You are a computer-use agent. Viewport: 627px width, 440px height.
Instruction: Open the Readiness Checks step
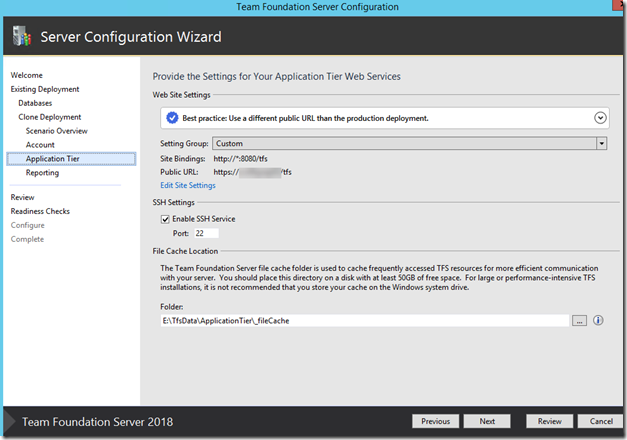pos(40,211)
